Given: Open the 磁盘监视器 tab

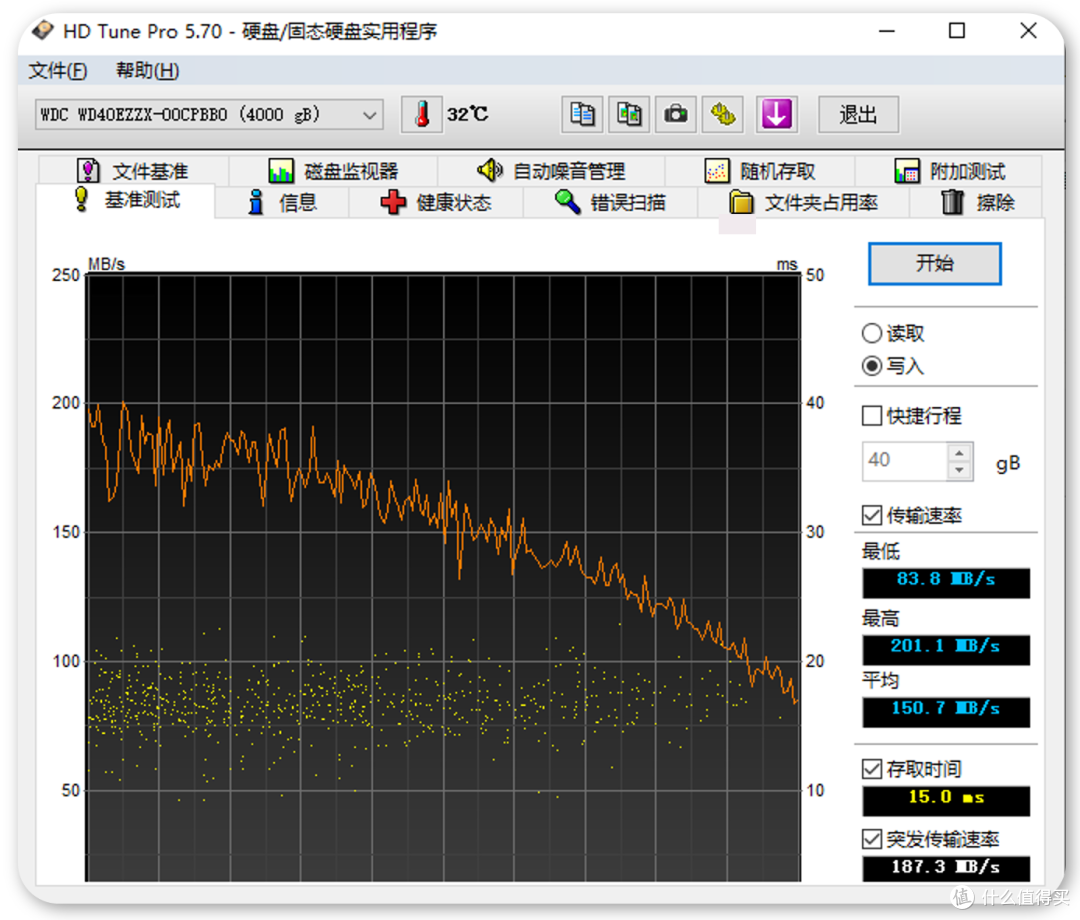Looking at the screenshot, I should click(333, 171).
